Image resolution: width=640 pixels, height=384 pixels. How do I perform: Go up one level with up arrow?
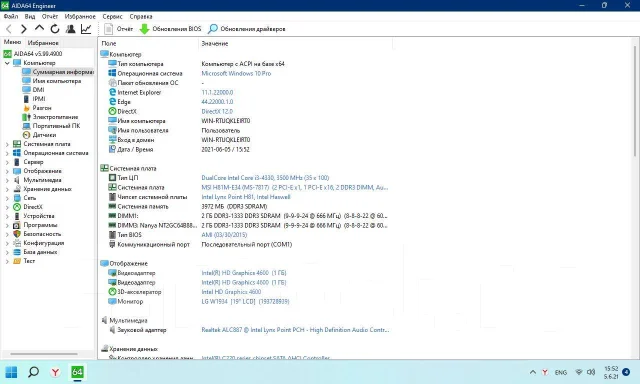click(x=39, y=29)
